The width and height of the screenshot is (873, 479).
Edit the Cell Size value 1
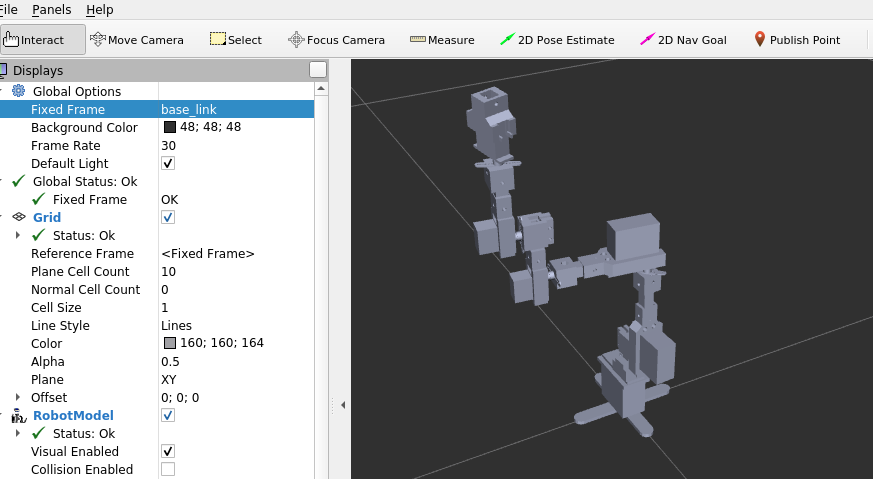237,307
